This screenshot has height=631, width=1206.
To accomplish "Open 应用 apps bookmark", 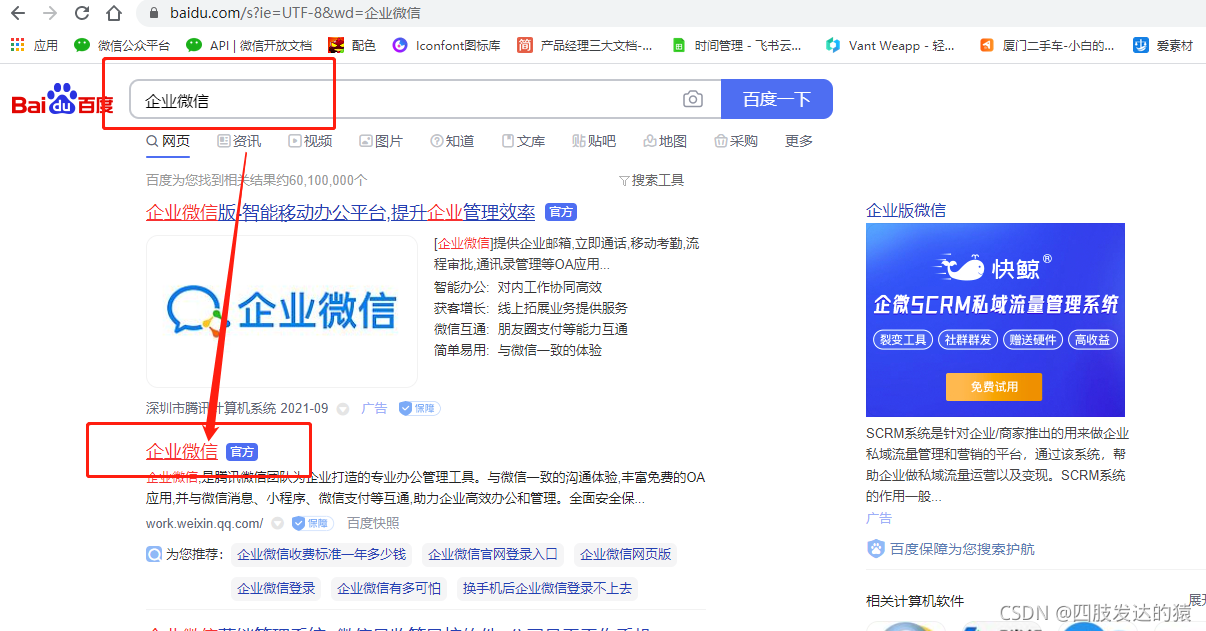I will pyautogui.click(x=34, y=45).
